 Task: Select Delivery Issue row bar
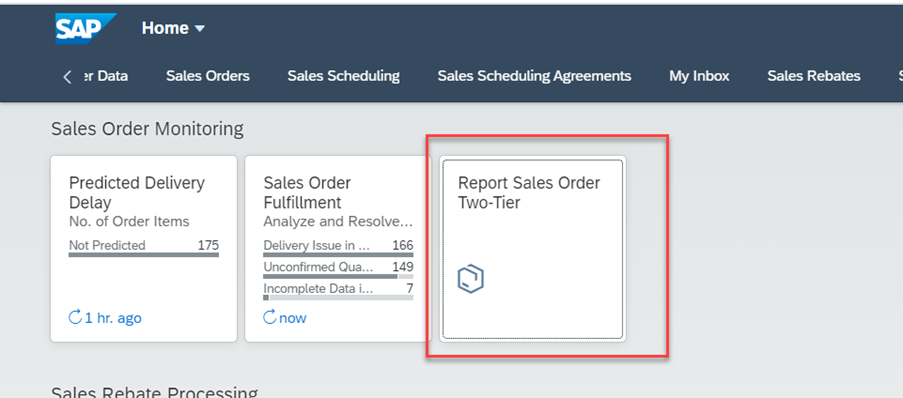tap(338, 255)
